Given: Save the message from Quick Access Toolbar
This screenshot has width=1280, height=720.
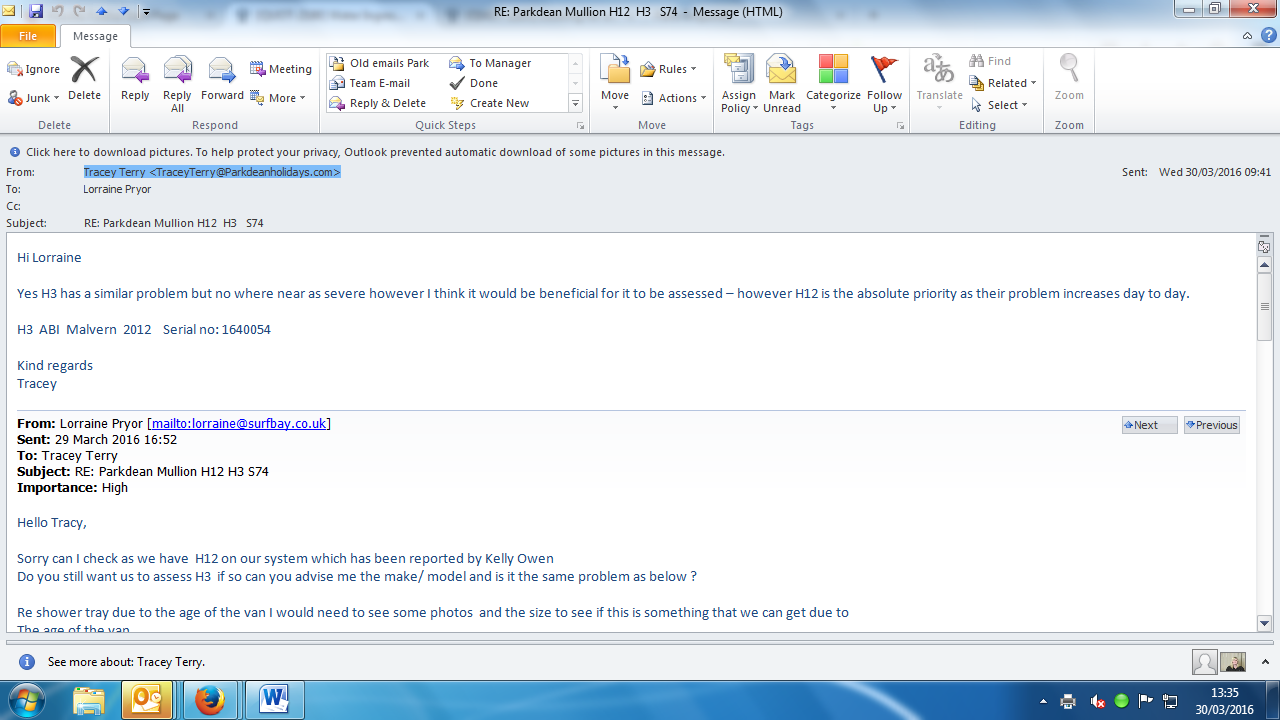Looking at the screenshot, I should [x=36, y=12].
